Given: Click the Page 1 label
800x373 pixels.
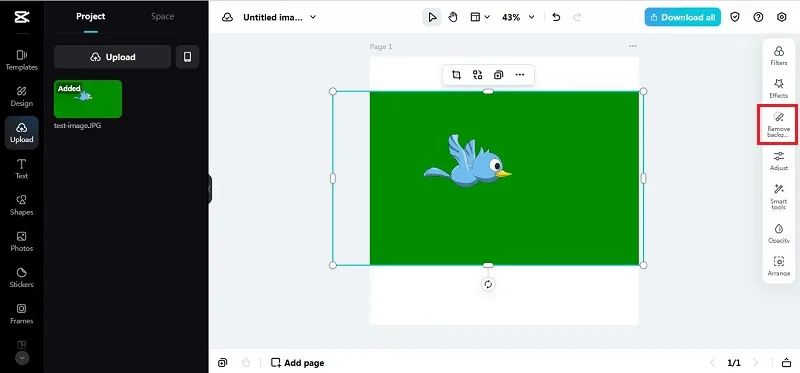Looking at the screenshot, I should click(x=381, y=46).
